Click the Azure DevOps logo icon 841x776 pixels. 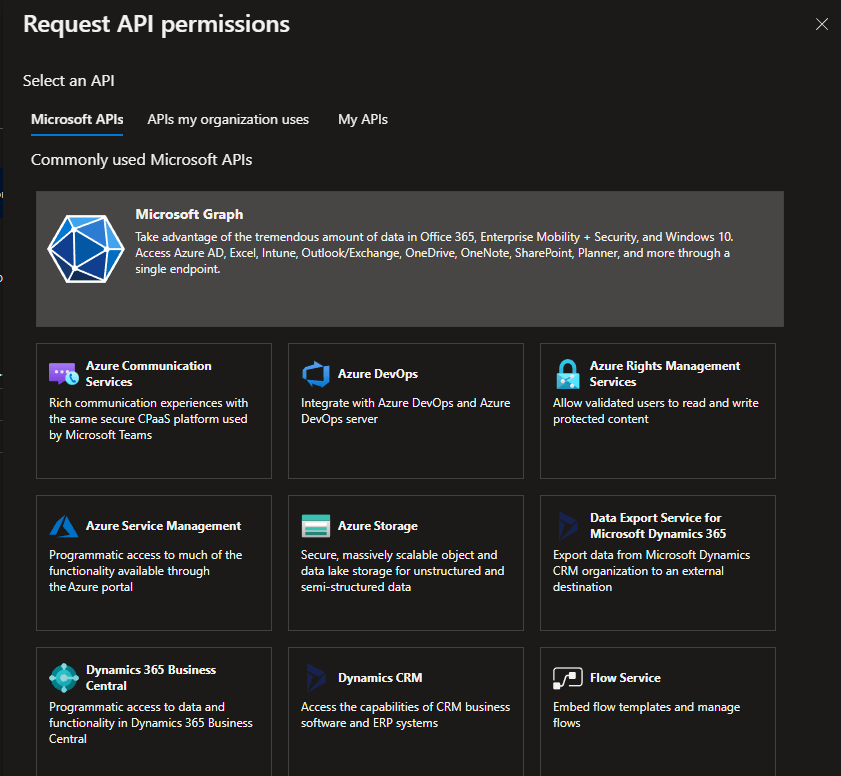point(316,374)
